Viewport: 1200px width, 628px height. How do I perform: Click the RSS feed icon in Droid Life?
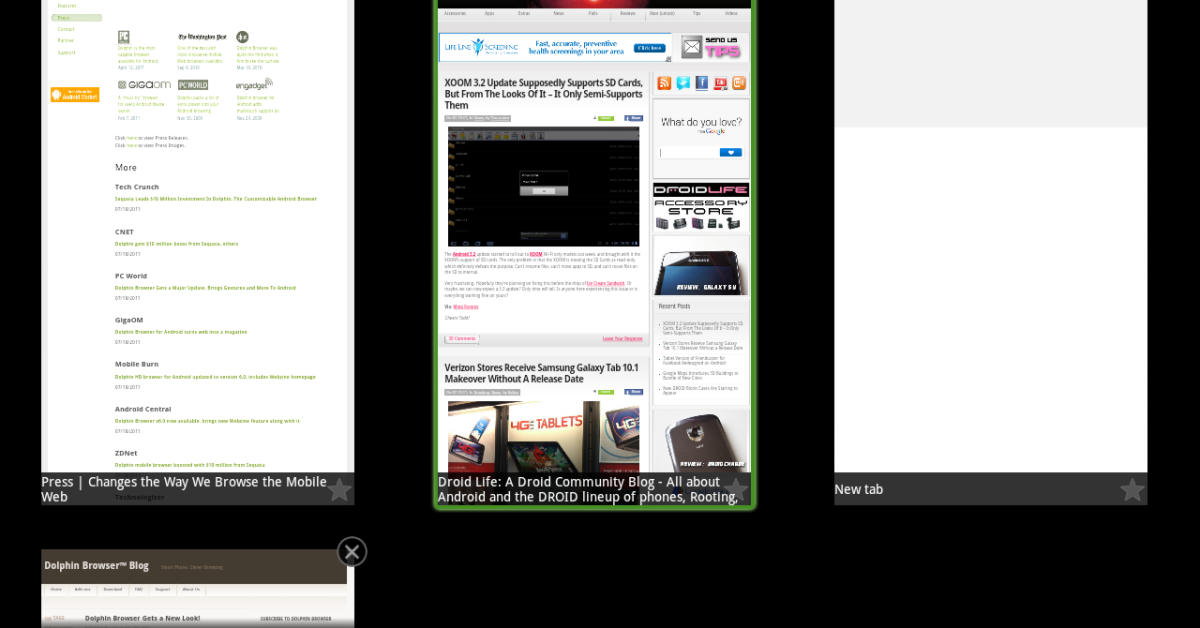click(x=664, y=83)
